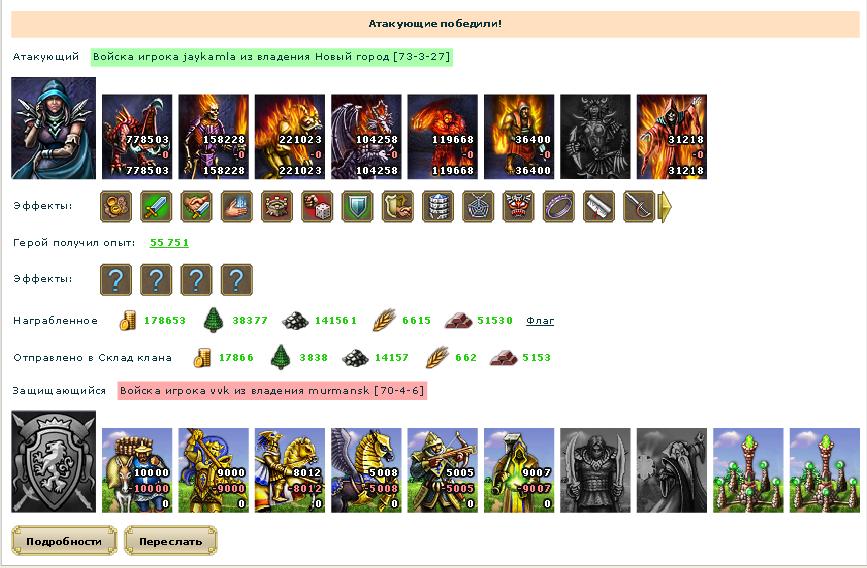Click the purple ring effect icon

pos(558,206)
